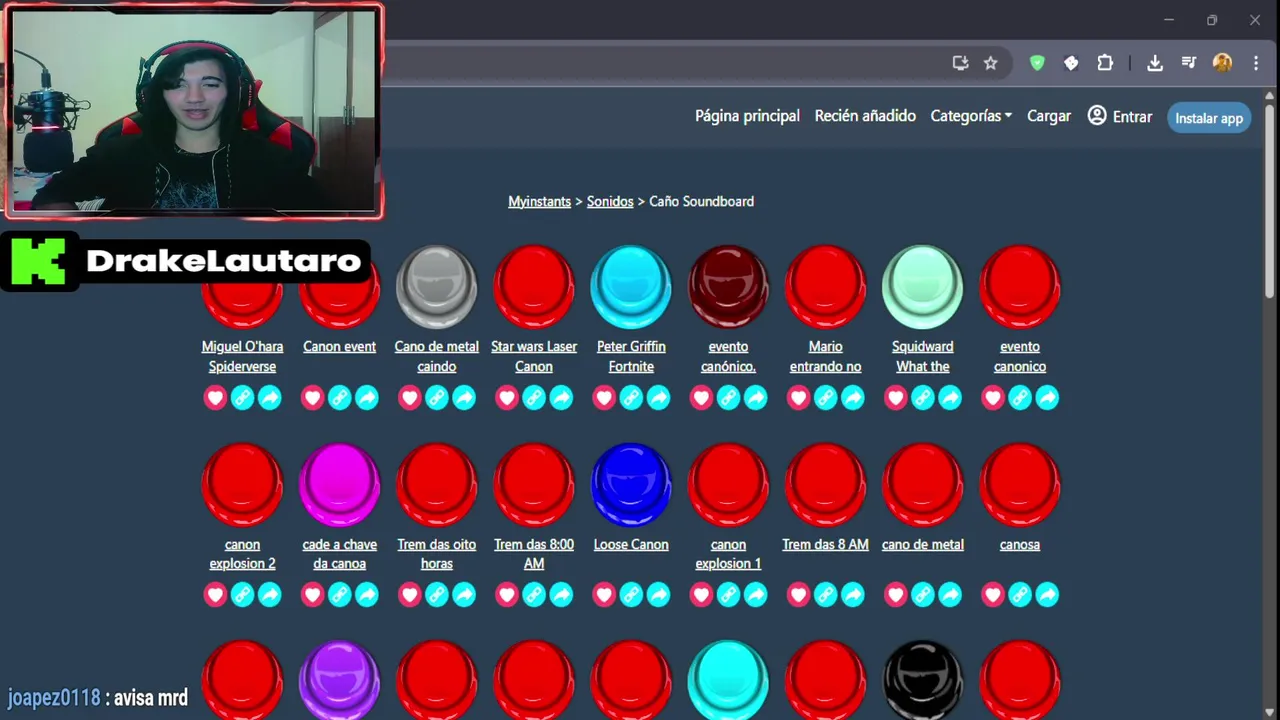
Task: Copy link for Peter Griffin Fortnite sound
Action: 631,398
